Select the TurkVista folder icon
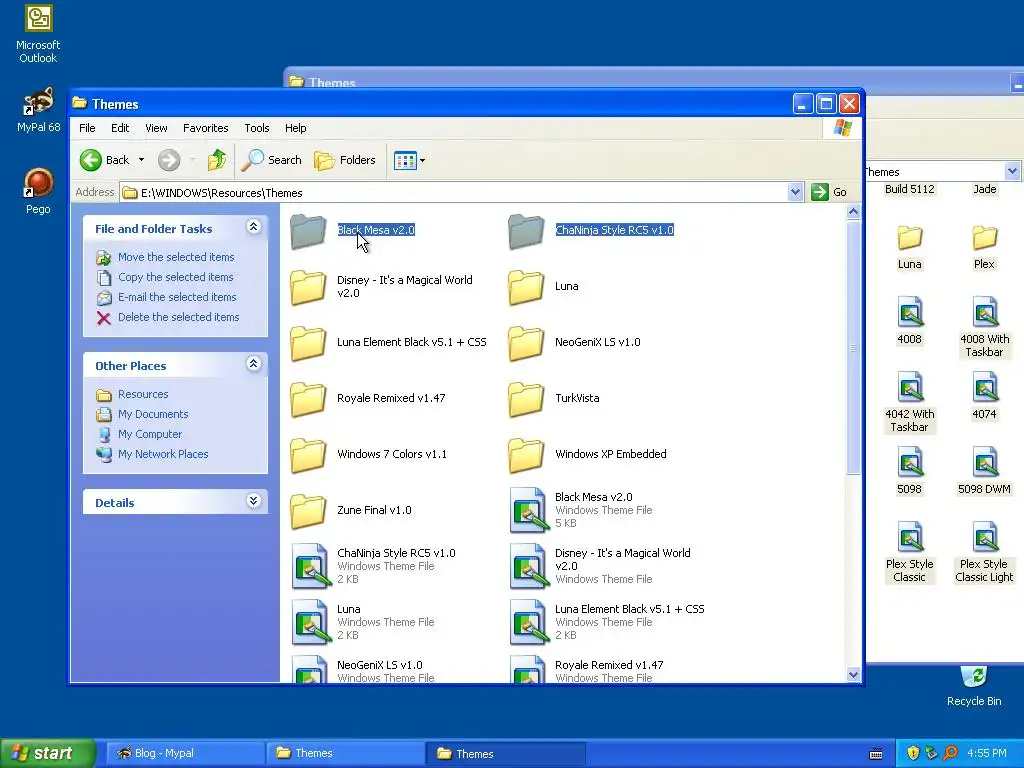The height and width of the screenshot is (768, 1024). [526, 399]
